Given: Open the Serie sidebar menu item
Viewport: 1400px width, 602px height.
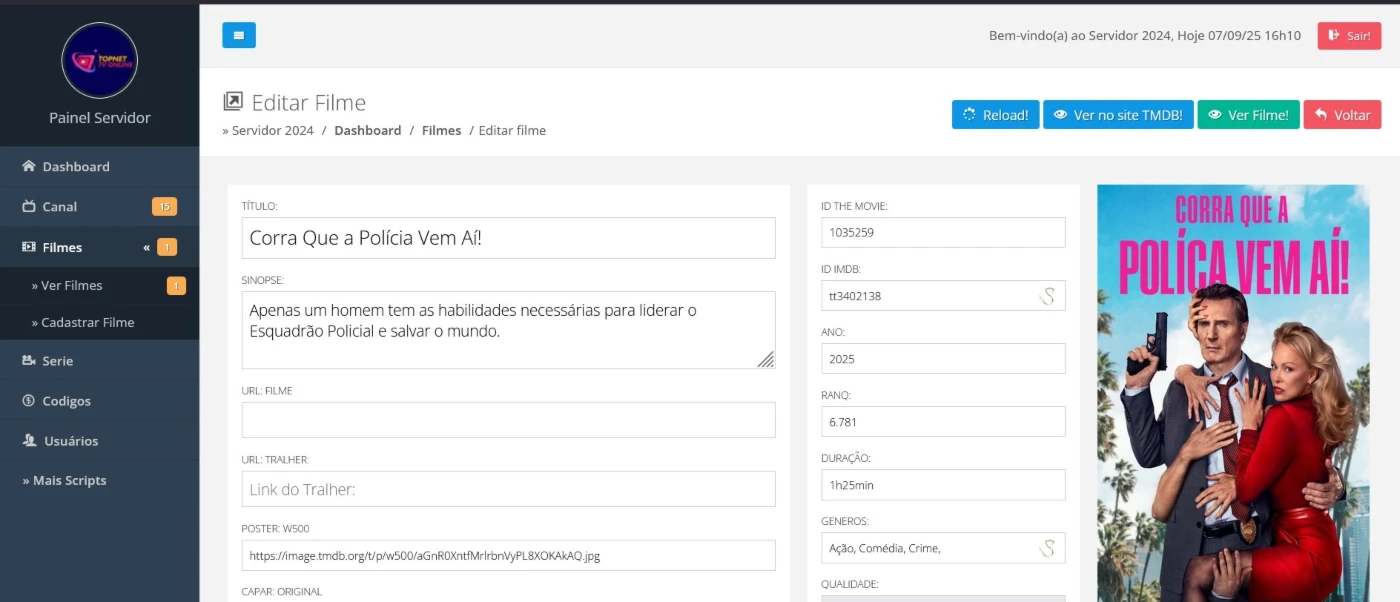Looking at the screenshot, I should click(100, 361).
